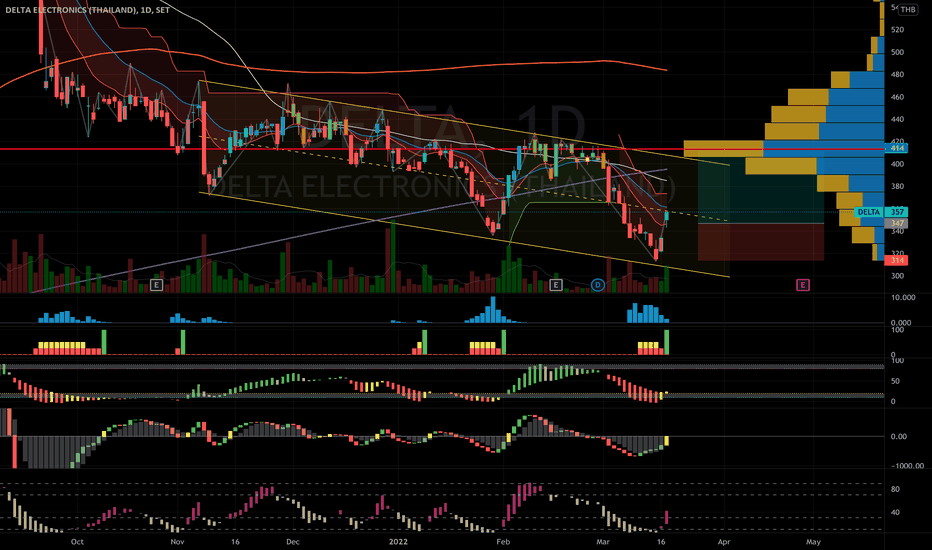This screenshot has height=550, width=932.
Task: Click the Oct label on time axis
Action: 77,542
